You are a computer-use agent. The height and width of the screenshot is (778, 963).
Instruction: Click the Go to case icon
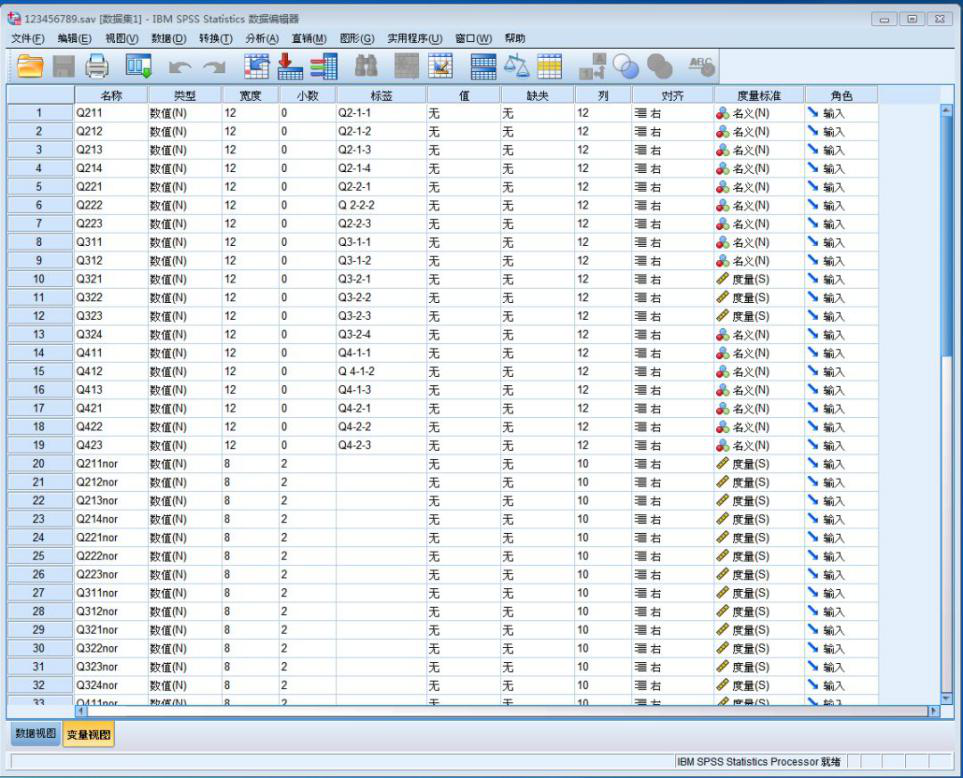pos(257,66)
